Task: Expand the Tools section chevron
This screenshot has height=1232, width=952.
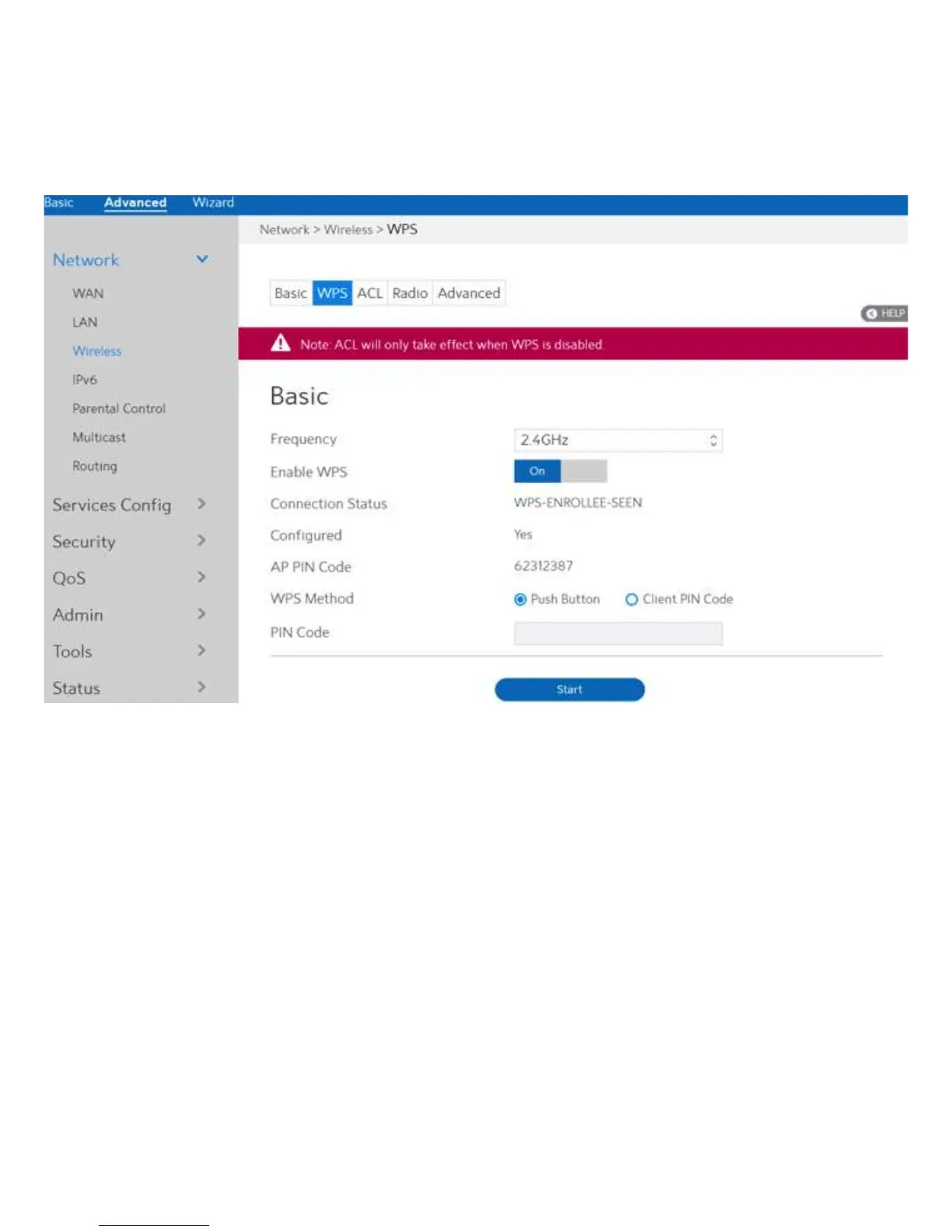Action: [201, 650]
